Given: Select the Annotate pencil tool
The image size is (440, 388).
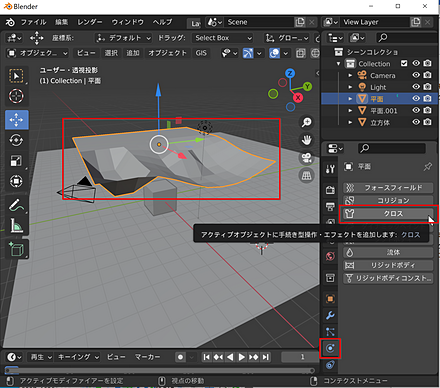Looking at the screenshot, I should tap(16, 206).
